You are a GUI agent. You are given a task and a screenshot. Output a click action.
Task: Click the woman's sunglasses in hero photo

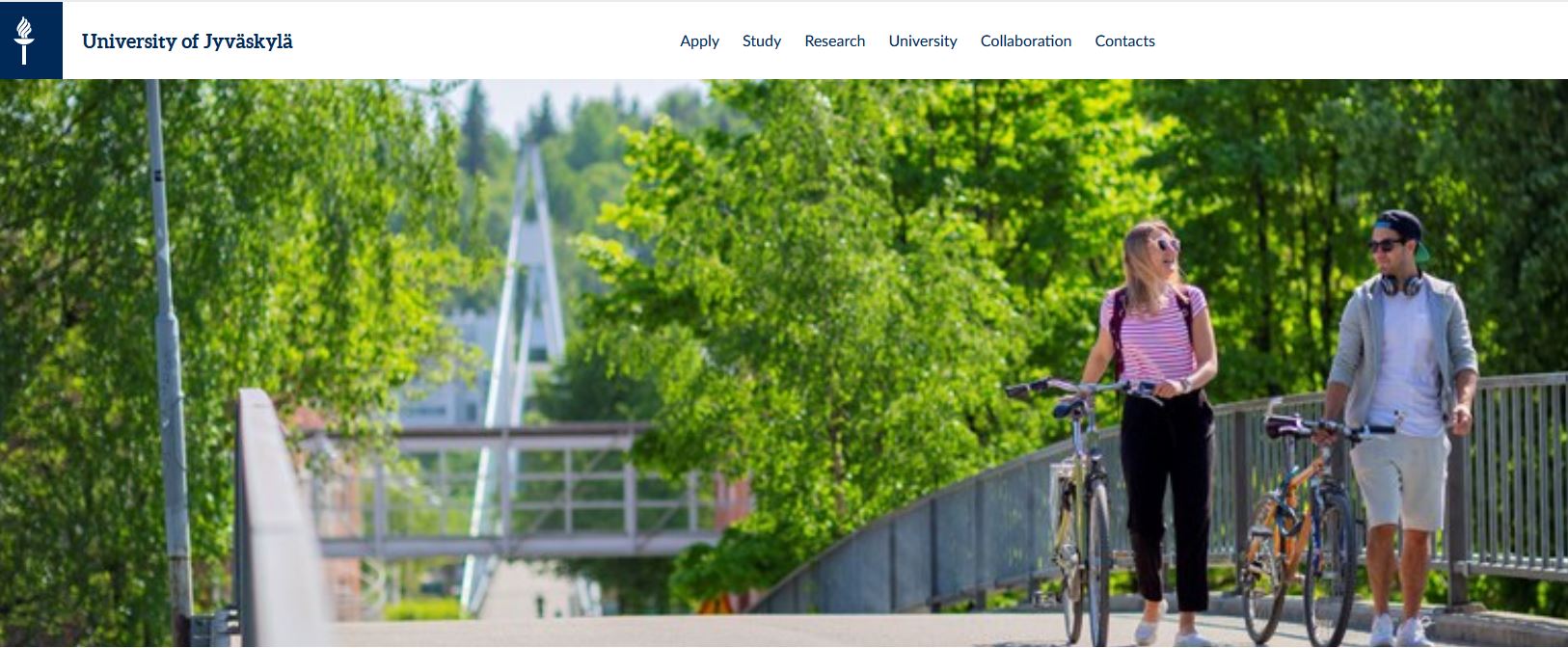point(1166,244)
